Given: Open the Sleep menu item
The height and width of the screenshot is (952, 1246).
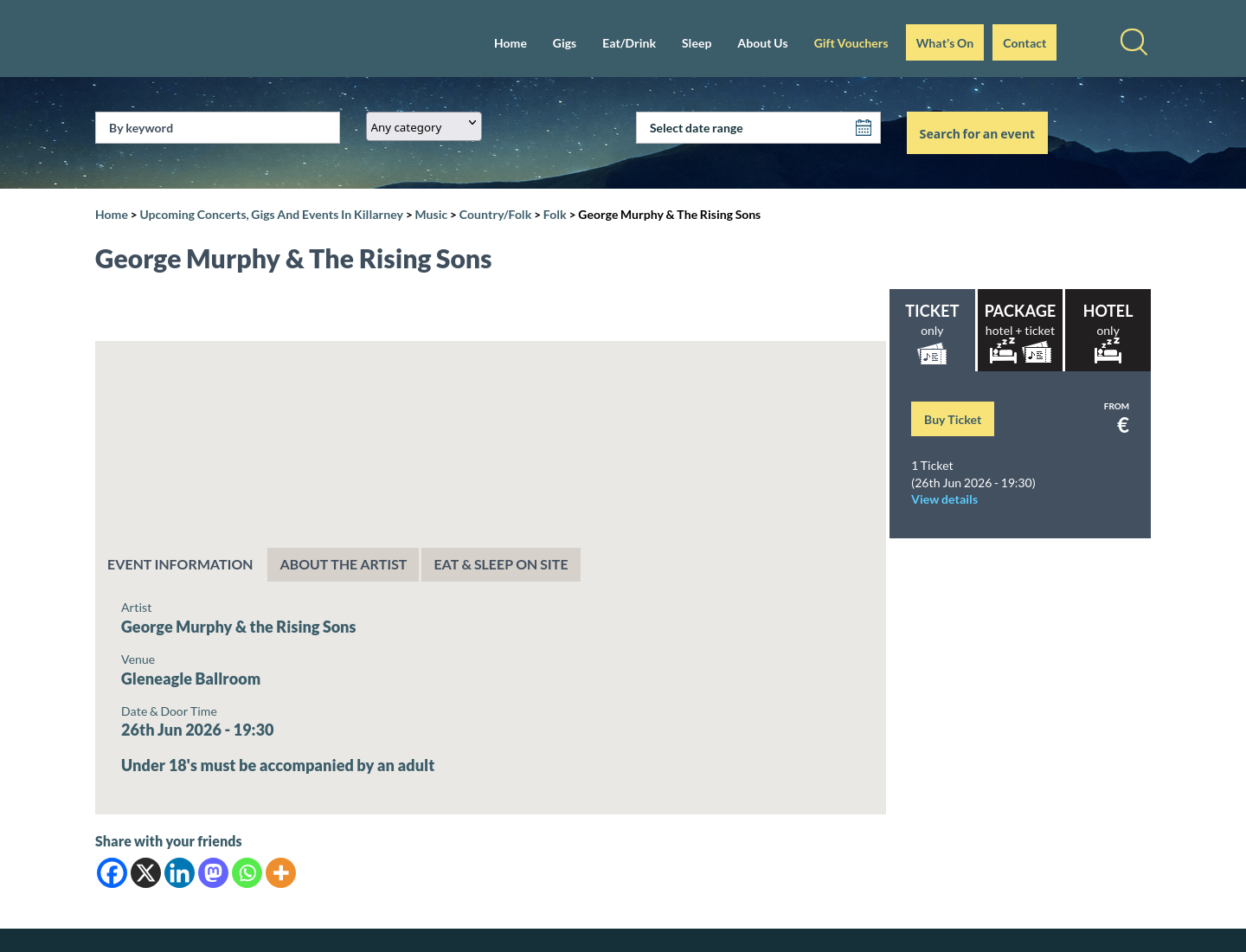Looking at the screenshot, I should pos(697,43).
